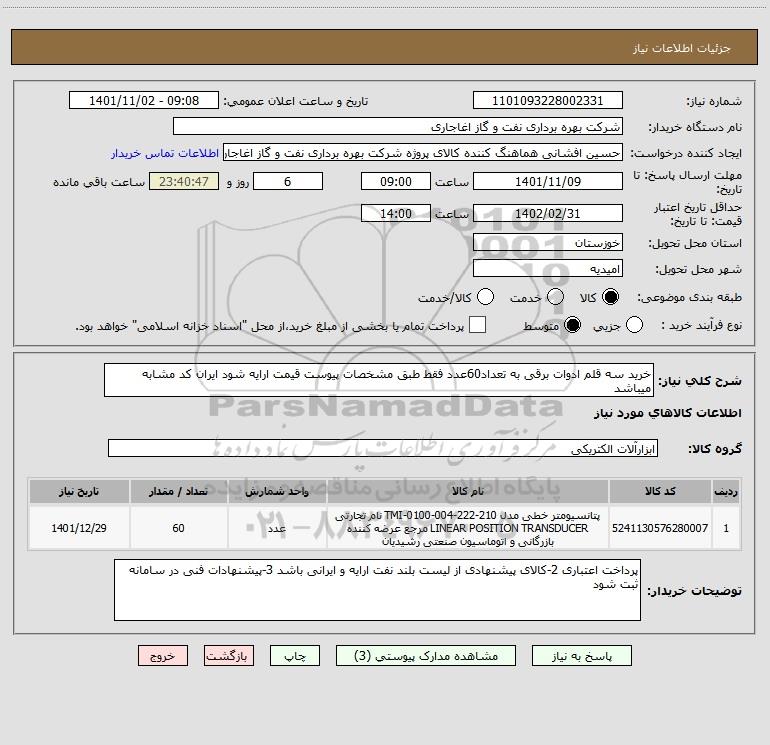Image resolution: width=770 pixels, height=745 pixels.
Task: Click the ردیف column header
Action: tap(726, 491)
